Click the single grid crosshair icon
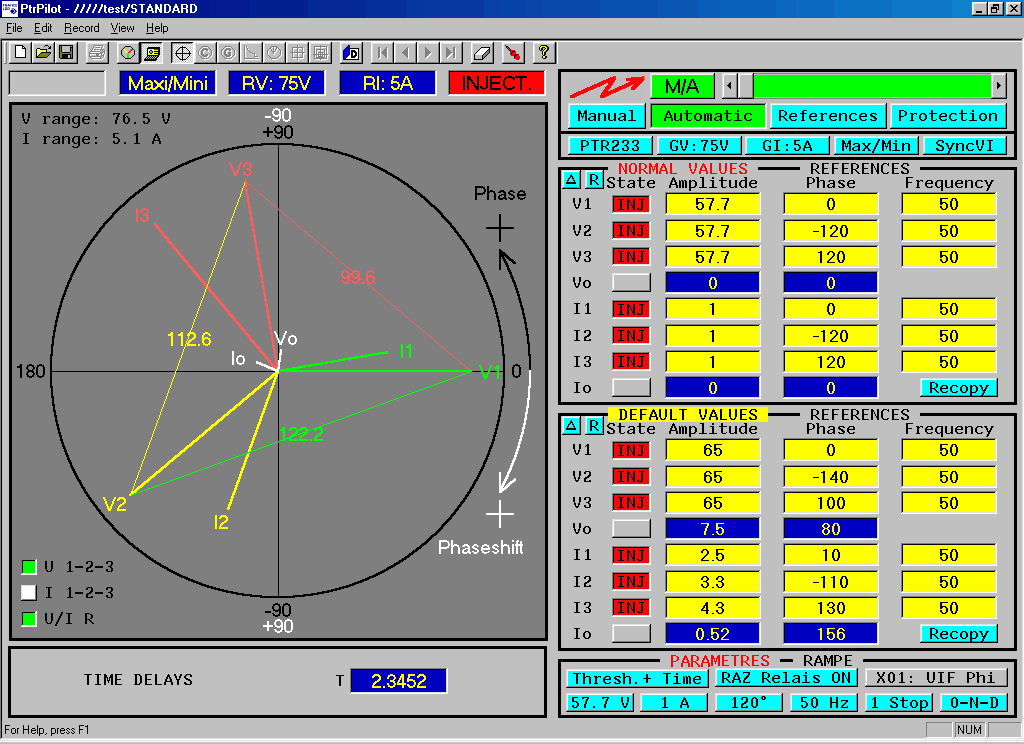1024x744 pixels. pyautogui.click(x=297, y=52)
